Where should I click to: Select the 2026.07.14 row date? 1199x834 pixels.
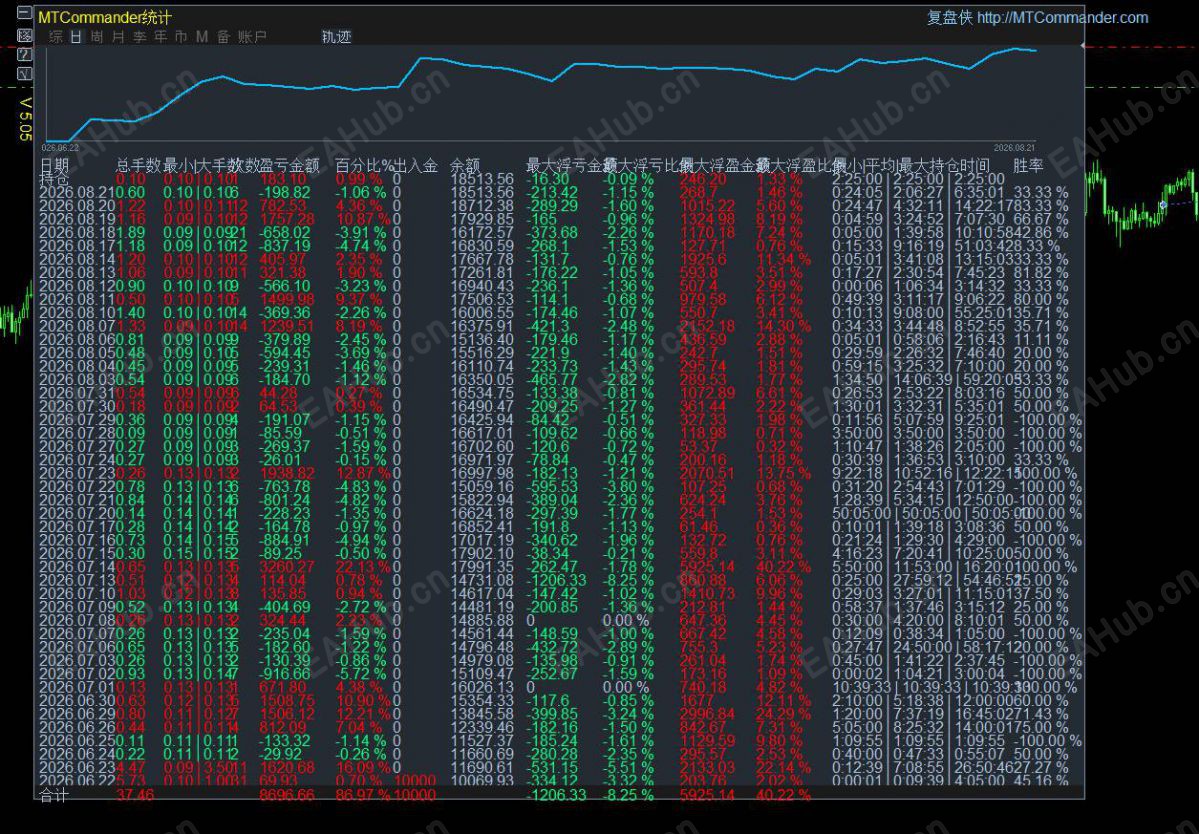[x=76, y=567]
